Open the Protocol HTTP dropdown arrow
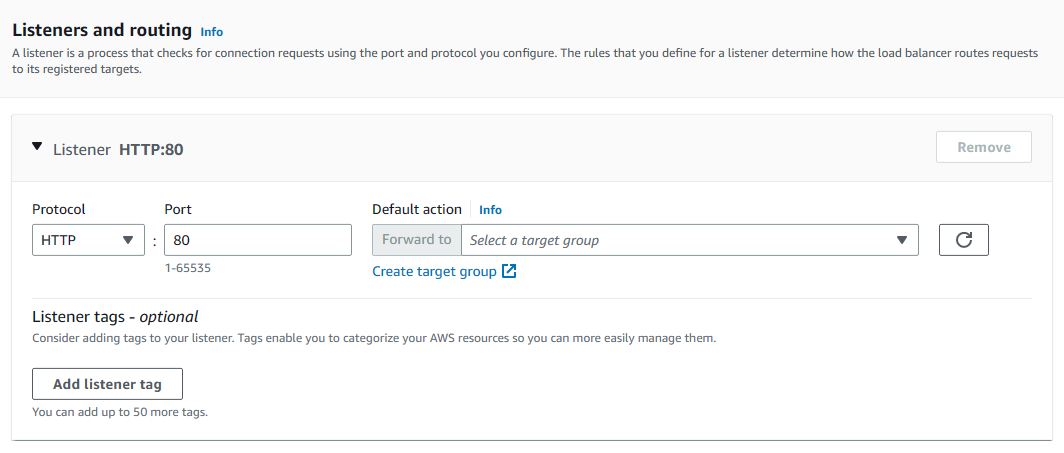Viewport: 1064px width, 453px height. [128, 240]
